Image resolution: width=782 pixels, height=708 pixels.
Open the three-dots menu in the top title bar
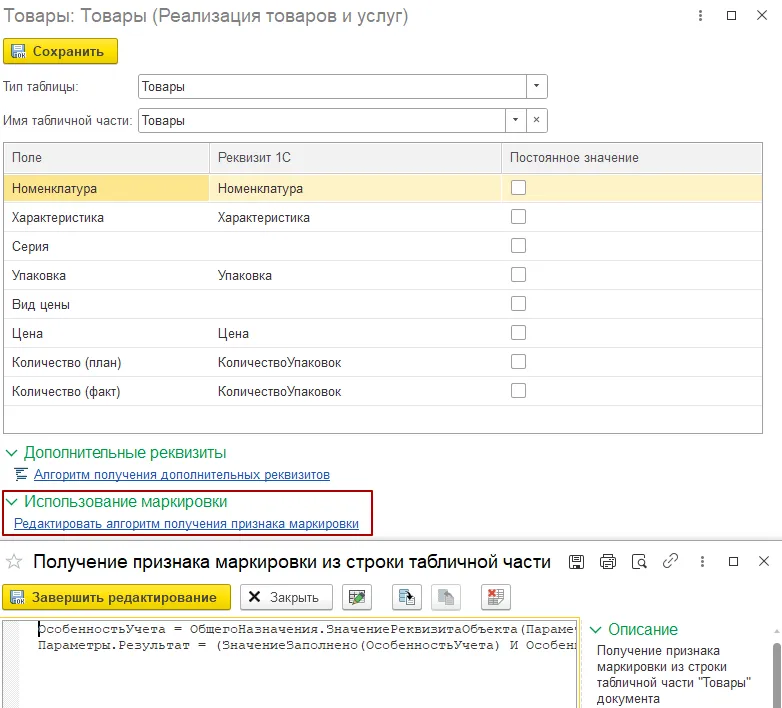(x=699, y=17)
